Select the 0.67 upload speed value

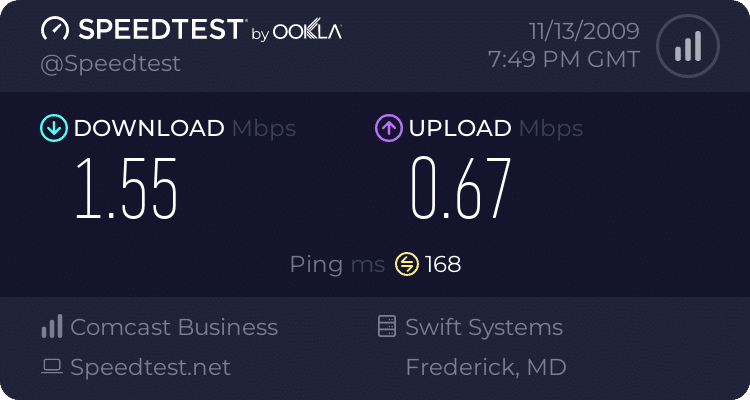(462, 188)
